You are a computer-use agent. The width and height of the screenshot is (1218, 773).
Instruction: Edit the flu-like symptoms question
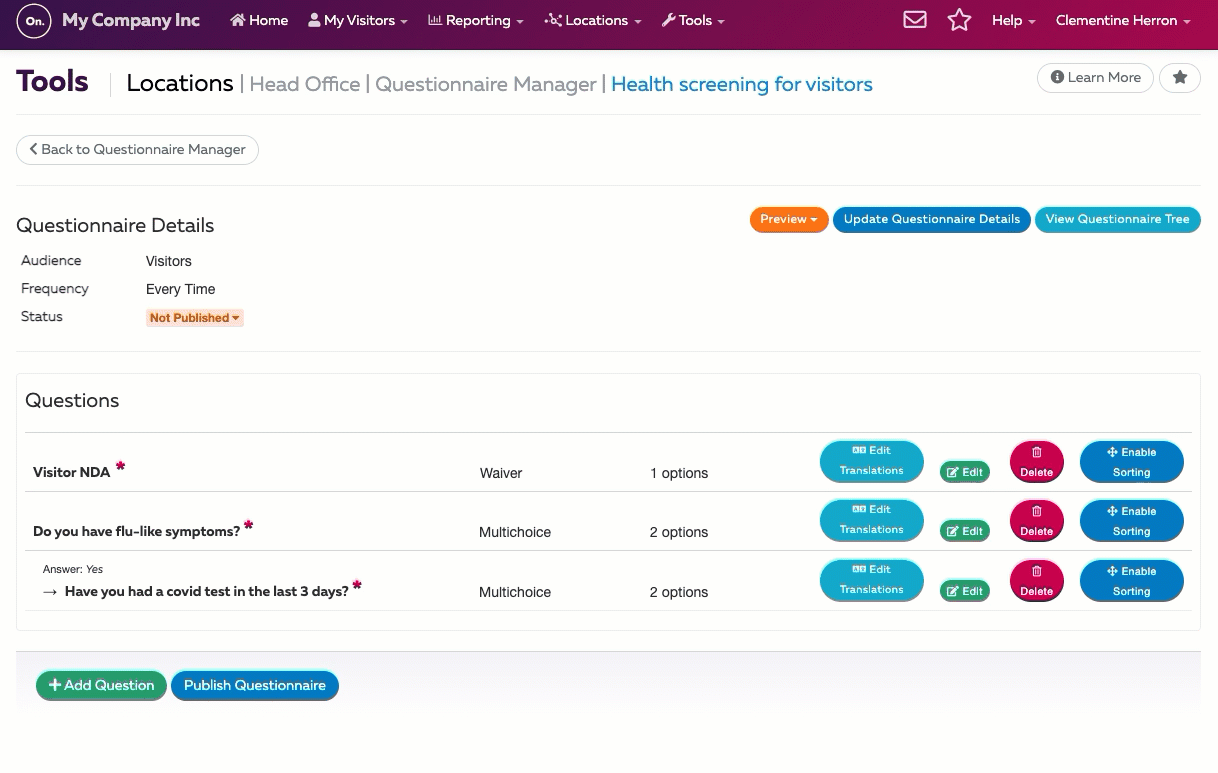pyautogui.click(x=964, y=531)
